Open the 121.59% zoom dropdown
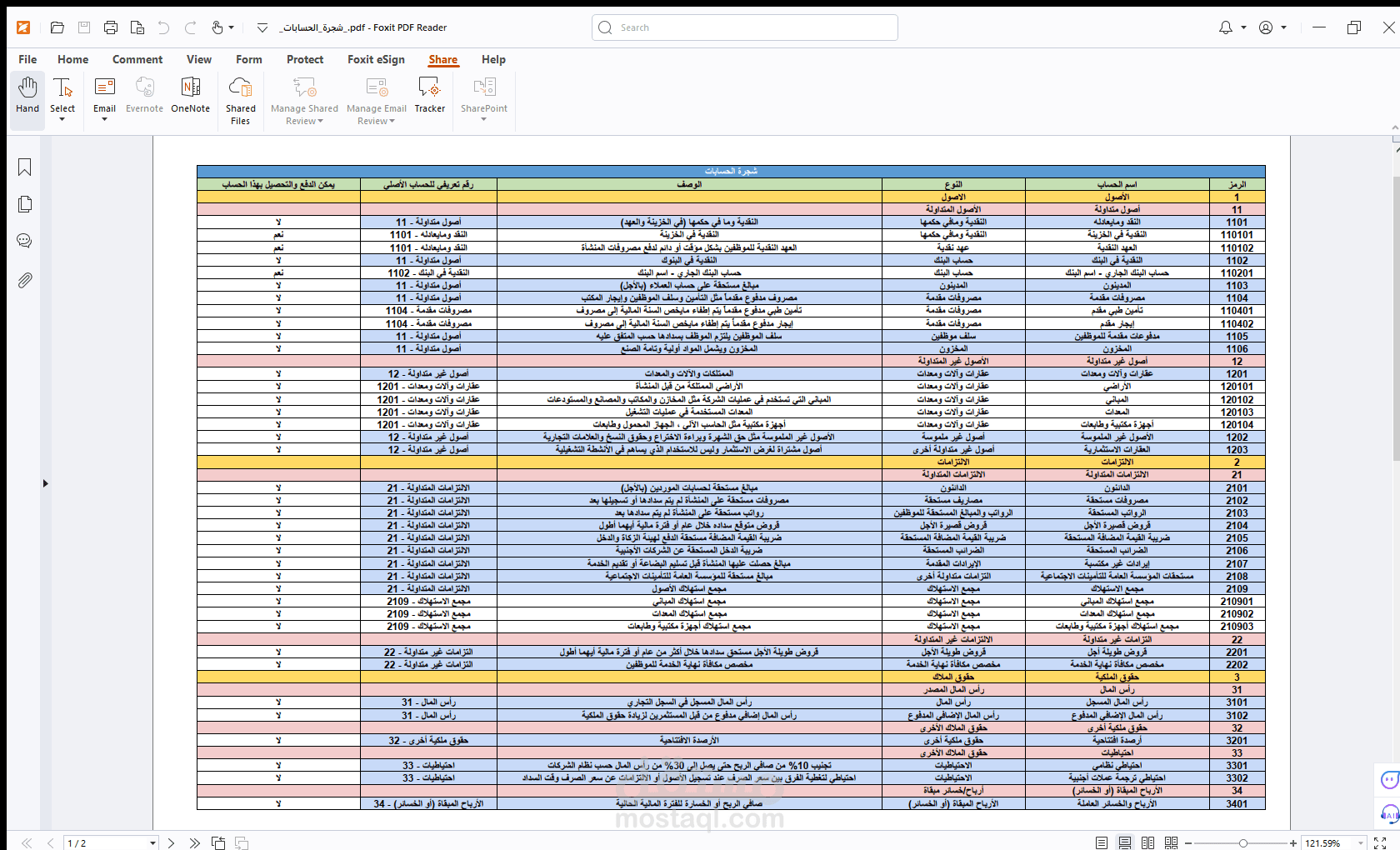This screenshot has width=1400, height=850. pyautogui.click(x=1361, y=843)
